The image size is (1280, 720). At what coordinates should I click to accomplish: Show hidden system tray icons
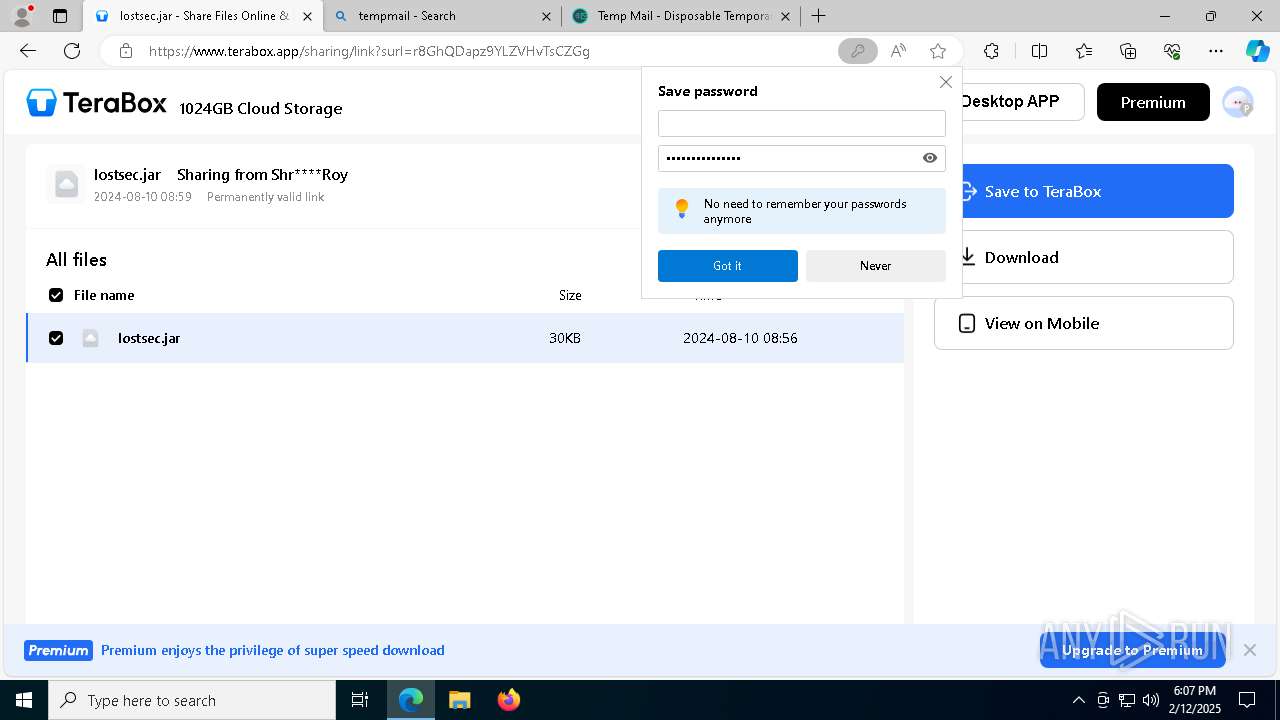click(x=1078, y=700)
